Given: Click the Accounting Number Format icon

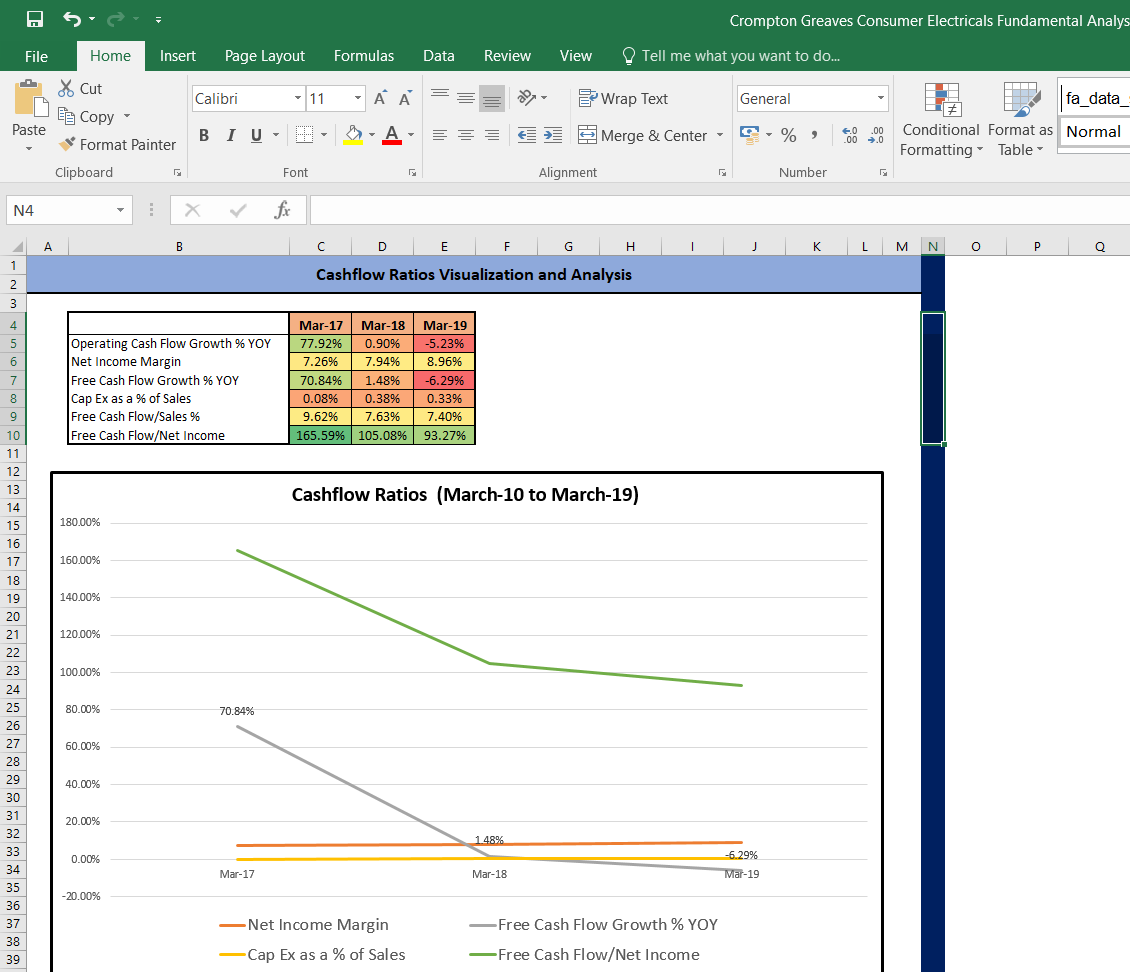Looking at the screenshot, I should (x=749, y=135).
